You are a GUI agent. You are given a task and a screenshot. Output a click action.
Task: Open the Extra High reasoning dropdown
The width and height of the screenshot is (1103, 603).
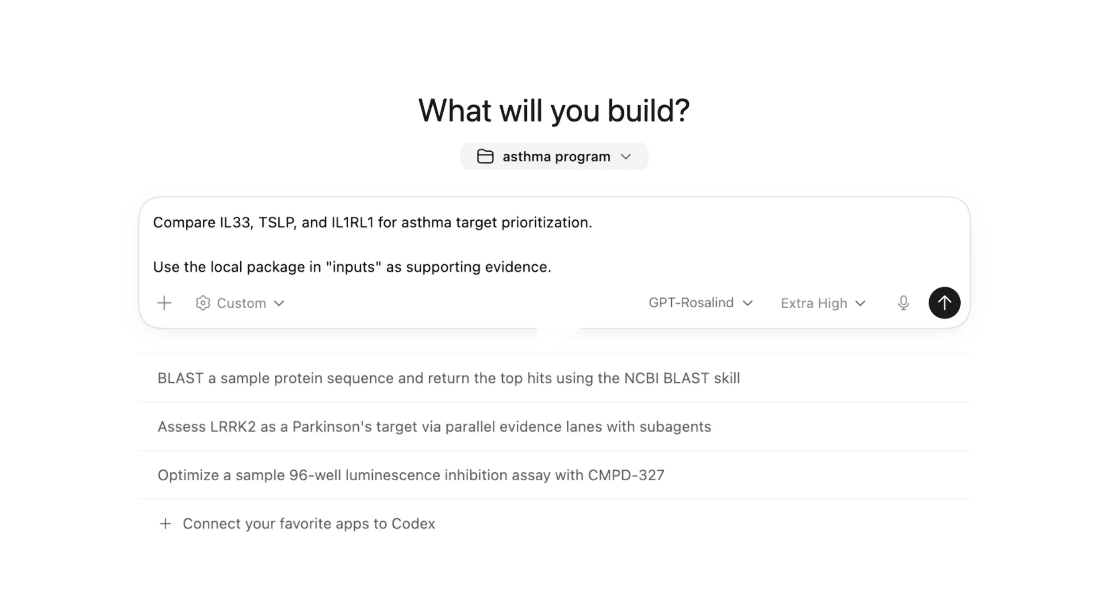(813, 303)
